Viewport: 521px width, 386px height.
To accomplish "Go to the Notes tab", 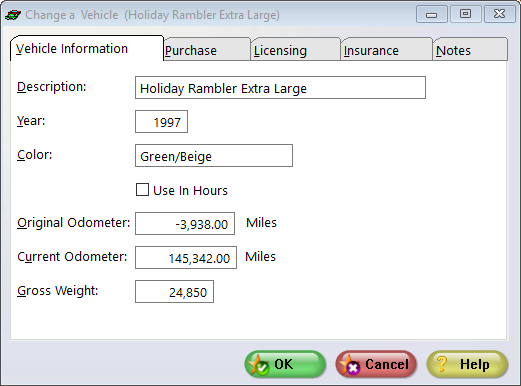I will (x=470, y=50).
